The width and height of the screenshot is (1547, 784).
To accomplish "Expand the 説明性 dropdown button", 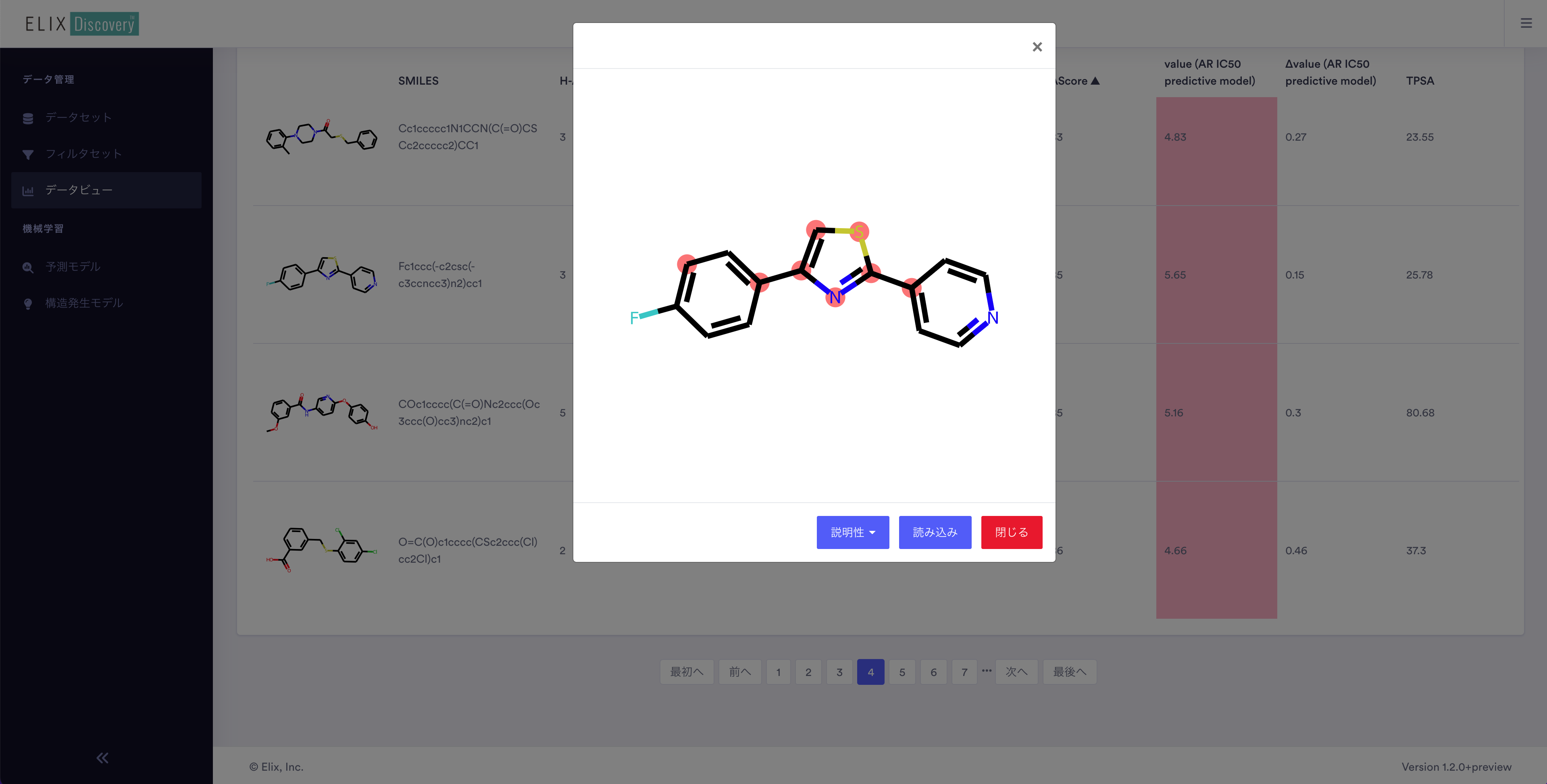I will (x=852, y=532).
